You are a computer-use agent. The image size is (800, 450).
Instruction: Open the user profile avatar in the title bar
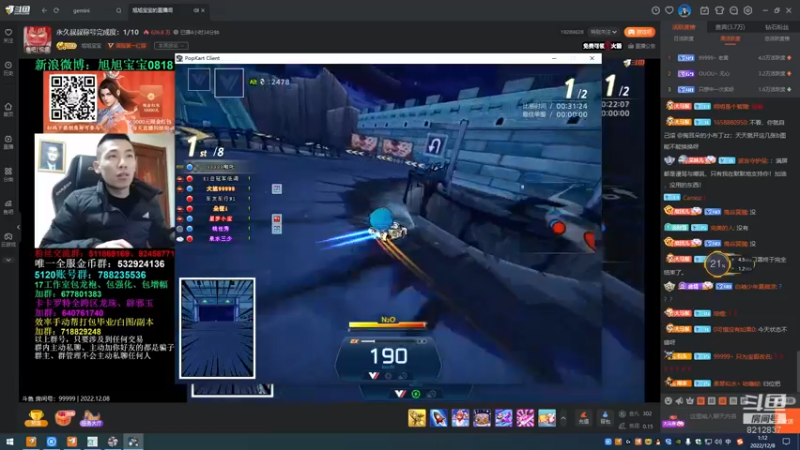tap(685, 10)
